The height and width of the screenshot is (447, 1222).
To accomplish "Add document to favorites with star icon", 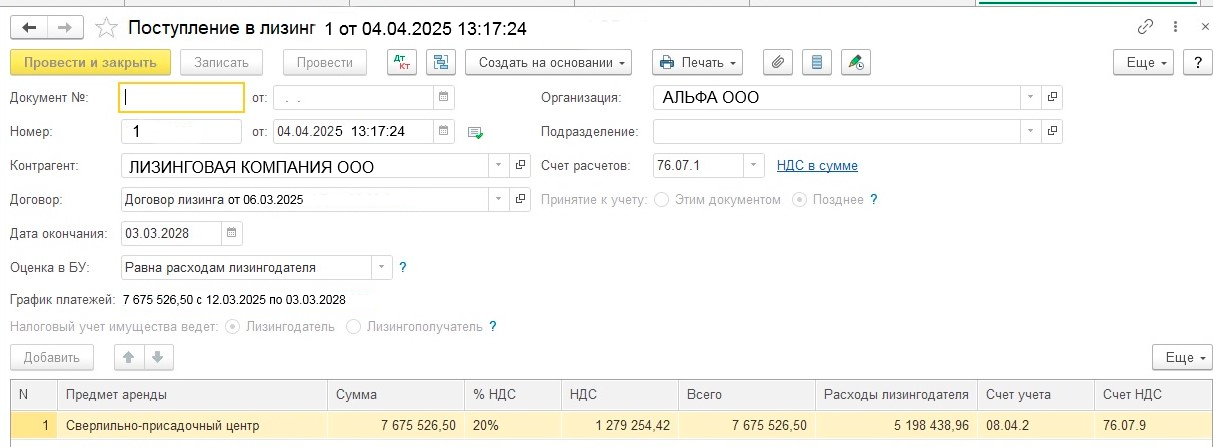I will point(106,27).
